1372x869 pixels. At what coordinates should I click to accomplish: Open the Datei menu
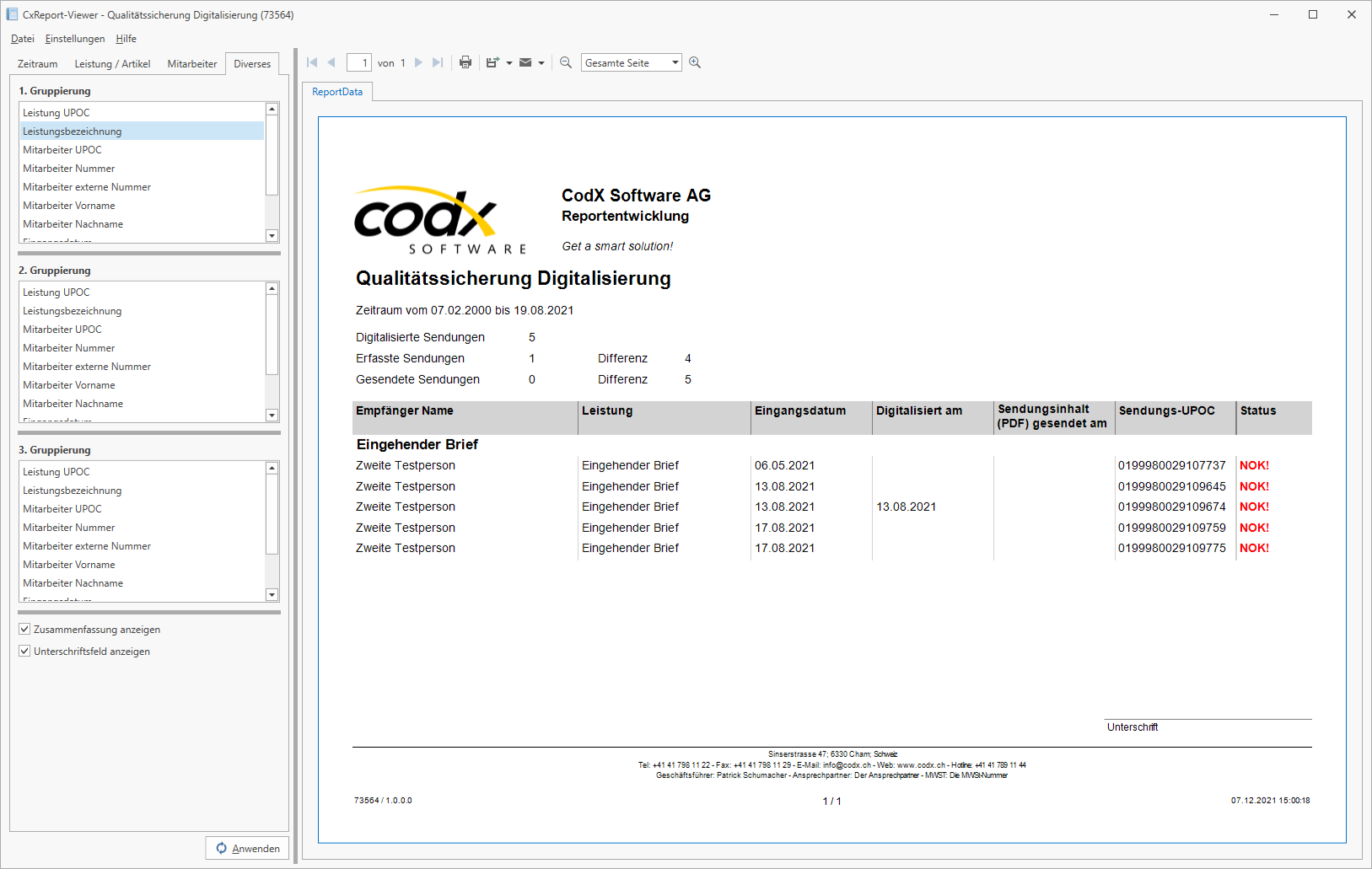point(22,39)
